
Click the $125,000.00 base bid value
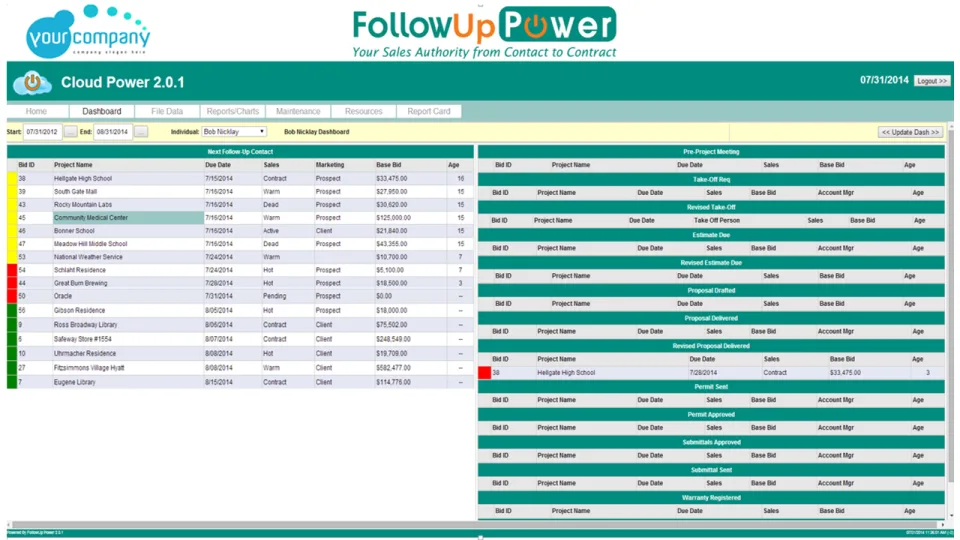(x=394, y=218)
